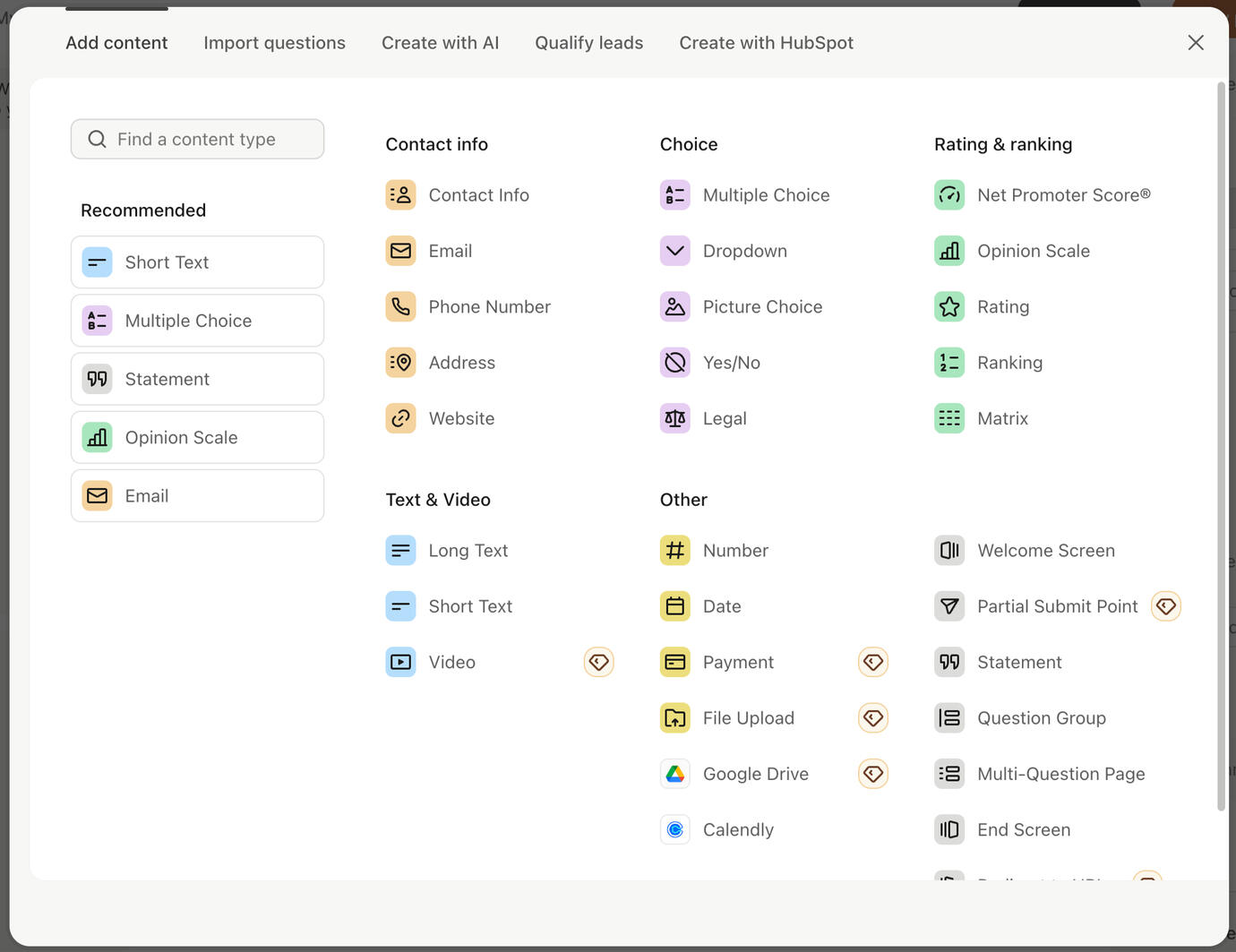Focus the Find a content type search box
This screenshot has height=952, width=1236.
point(197,140)
